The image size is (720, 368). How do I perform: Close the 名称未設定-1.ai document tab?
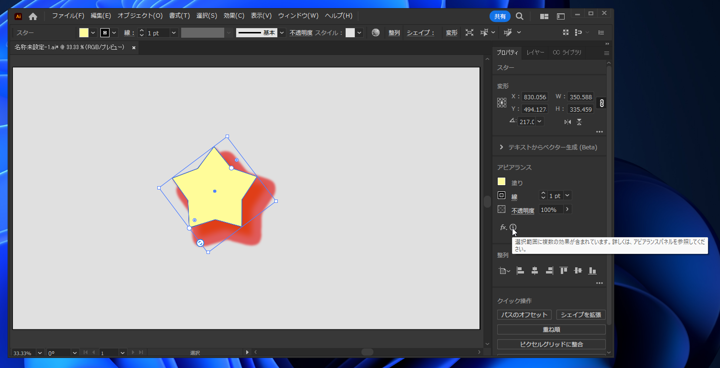click(x=134, y=48)
